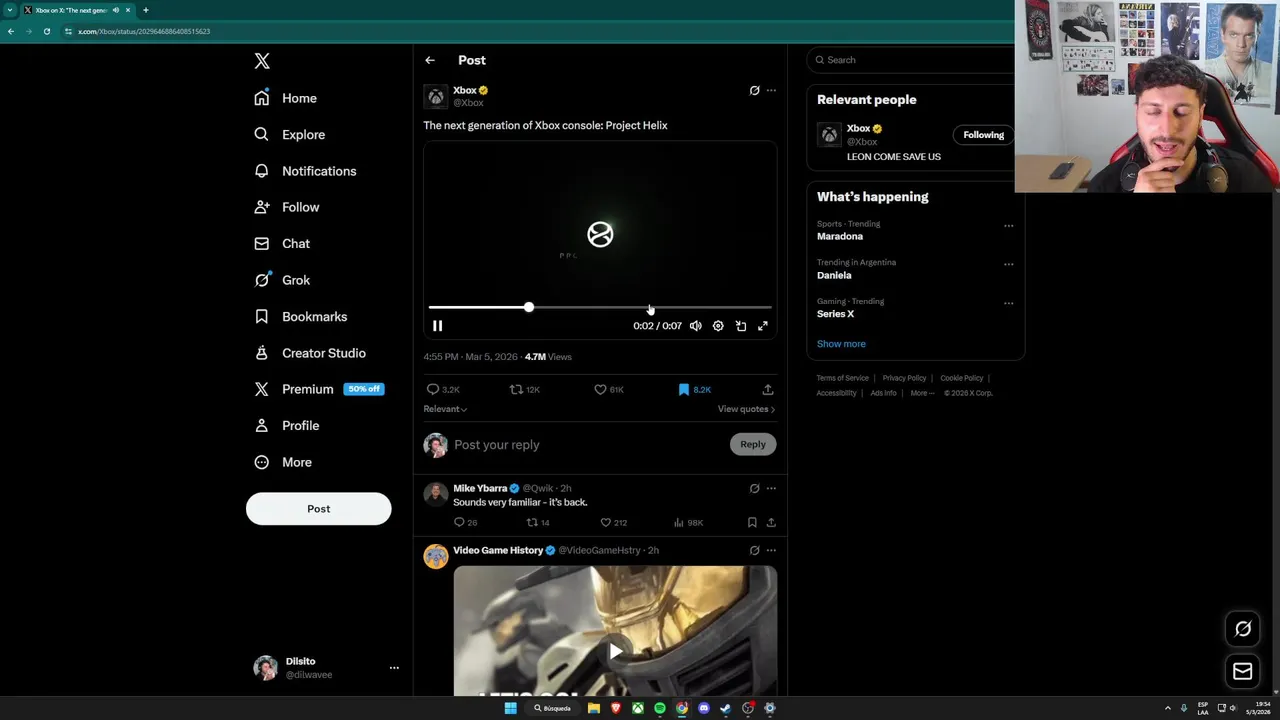This screenshot has height=720, width=1280.
Task: Like Mike Ybarra's comment
Action: pos(613,522)
